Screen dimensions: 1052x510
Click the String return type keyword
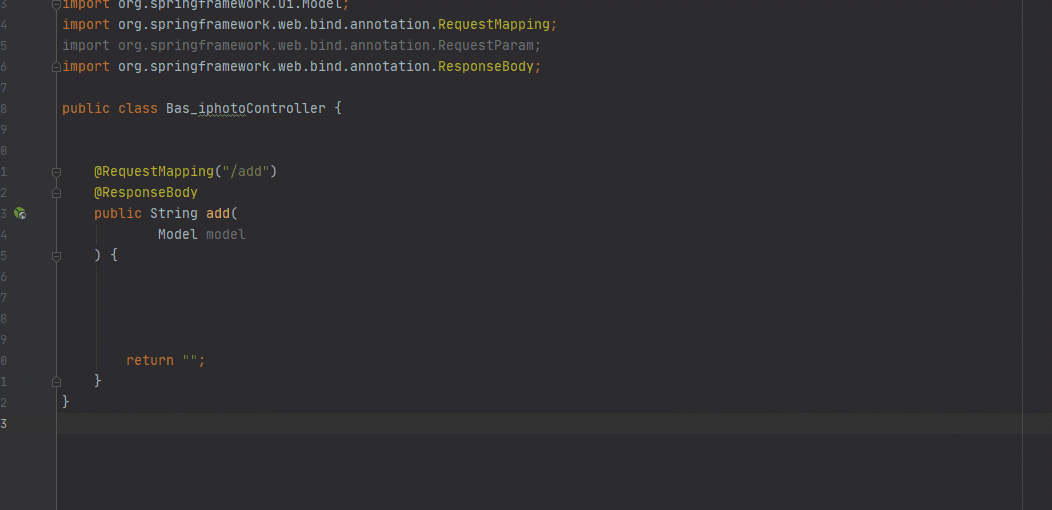click(x=174, y=213)
